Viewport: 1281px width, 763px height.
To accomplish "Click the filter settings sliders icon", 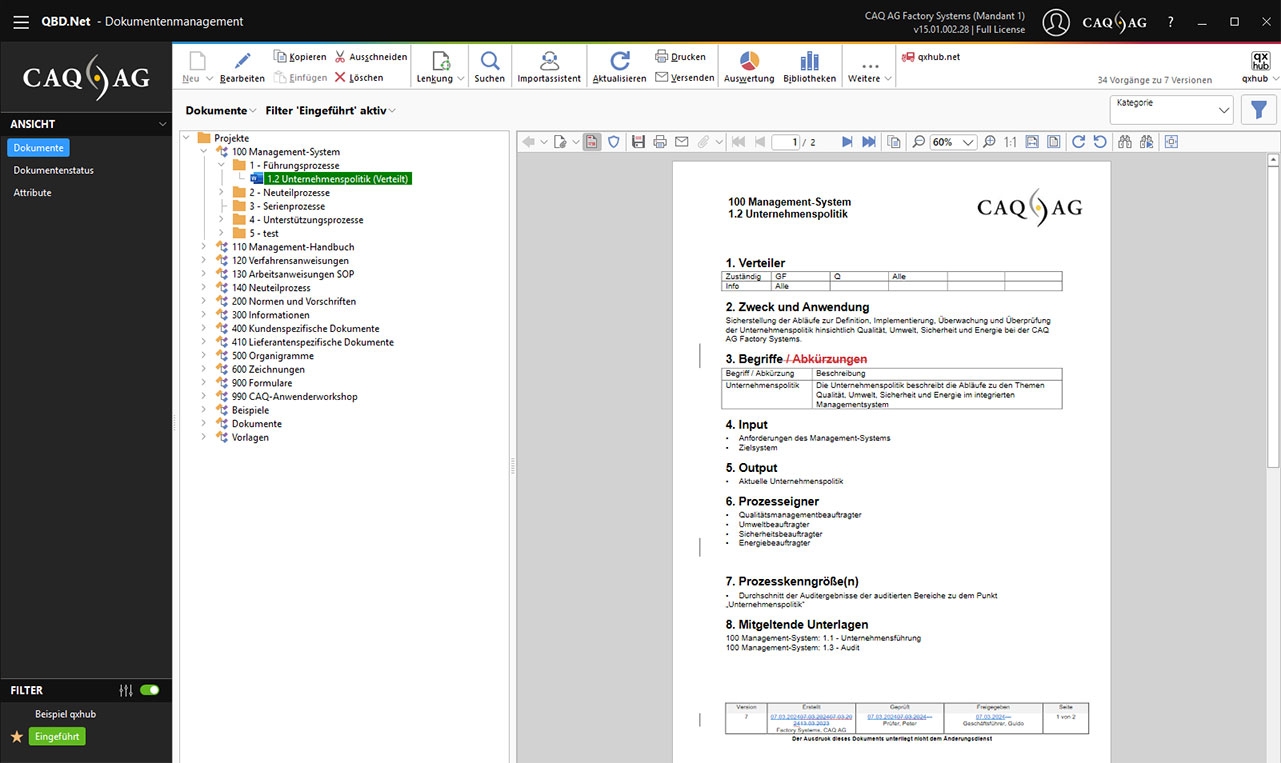I will point(126,690).
